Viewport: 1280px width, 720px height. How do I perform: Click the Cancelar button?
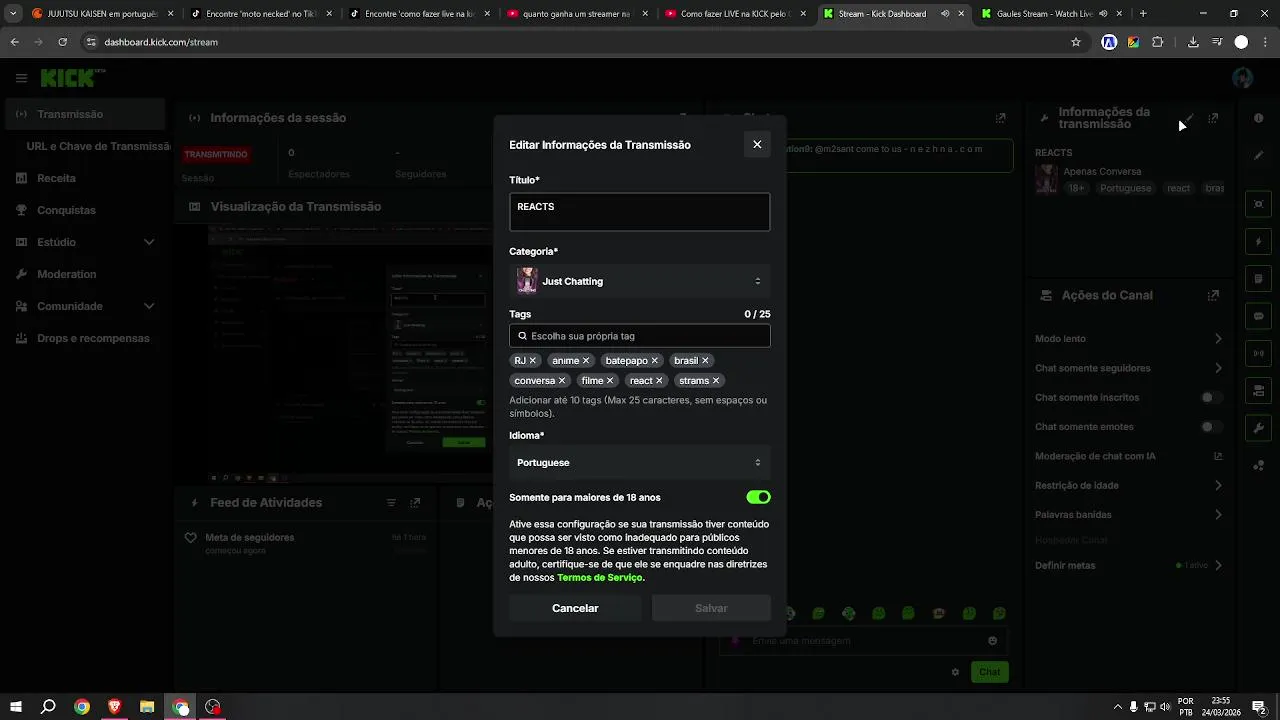575,608
